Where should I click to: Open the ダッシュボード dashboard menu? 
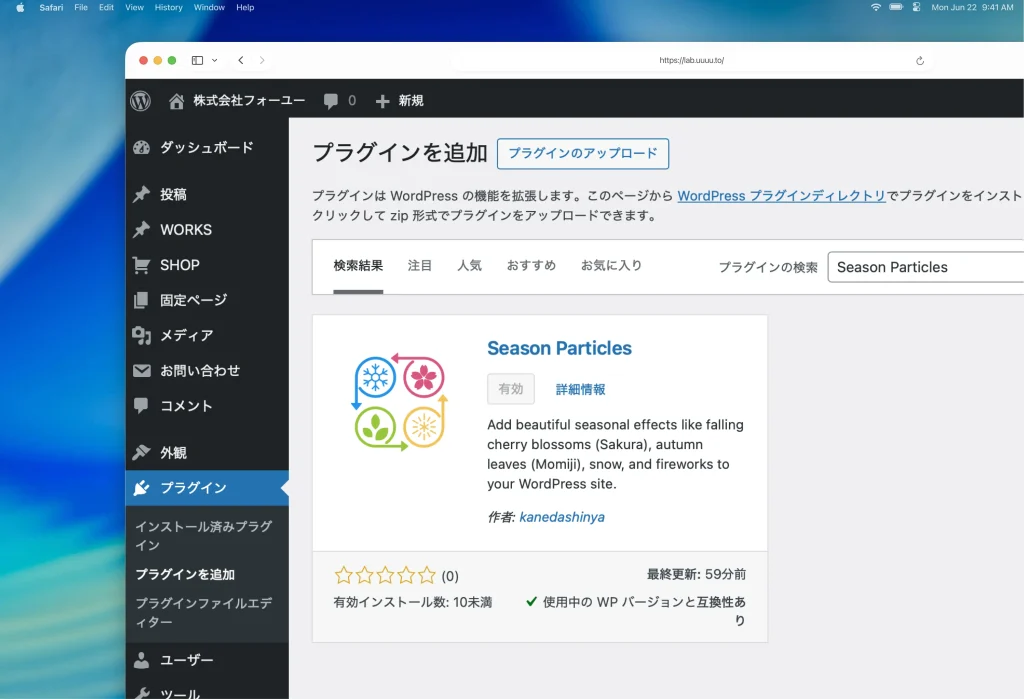[206, 147]
